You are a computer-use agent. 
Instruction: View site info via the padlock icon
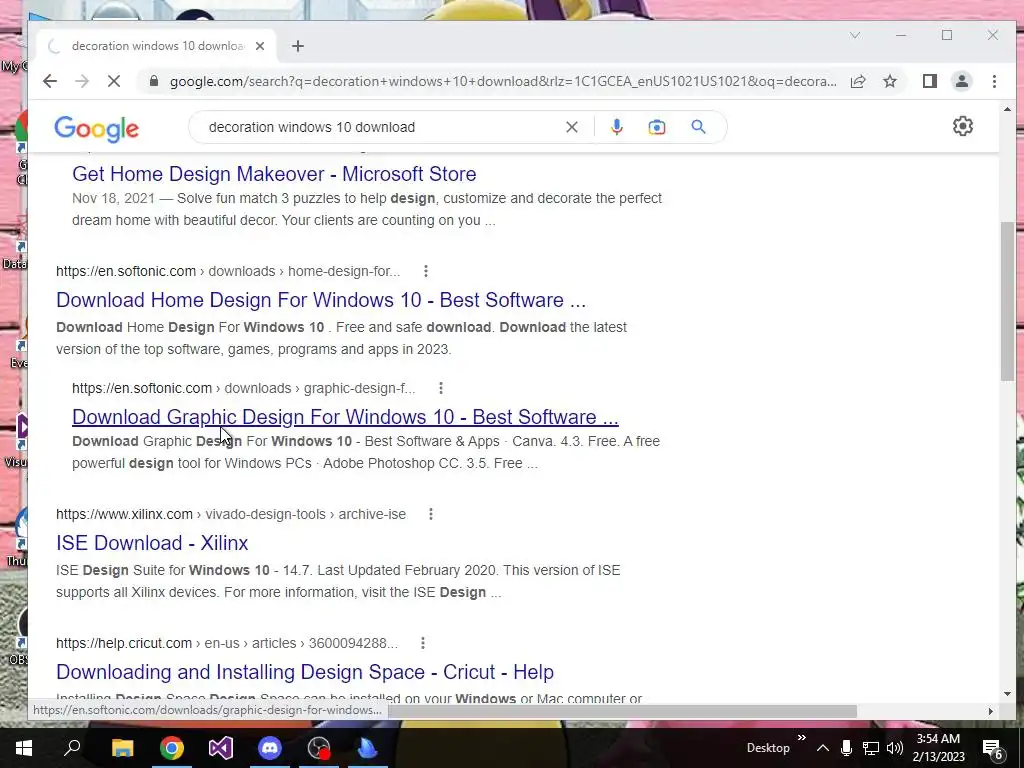click(x=153, y=81)
